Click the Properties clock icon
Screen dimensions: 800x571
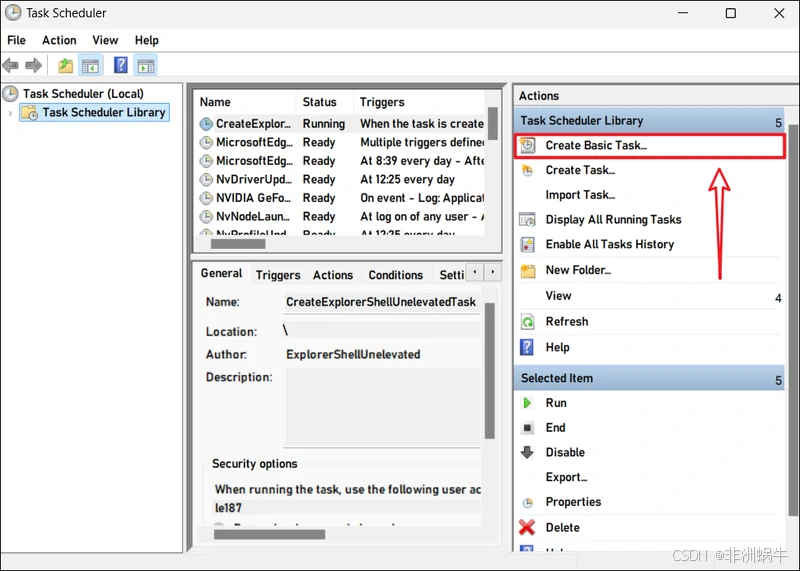528,502
